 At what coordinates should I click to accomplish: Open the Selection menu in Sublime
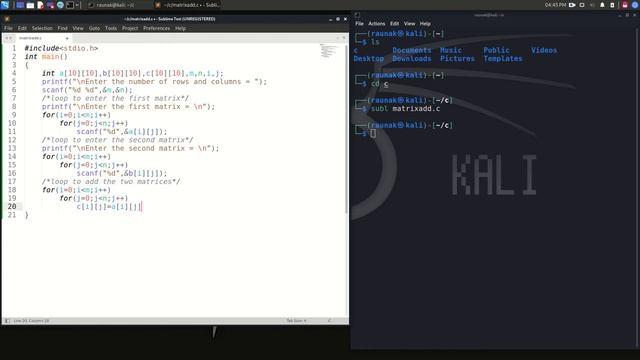[42, 28]
